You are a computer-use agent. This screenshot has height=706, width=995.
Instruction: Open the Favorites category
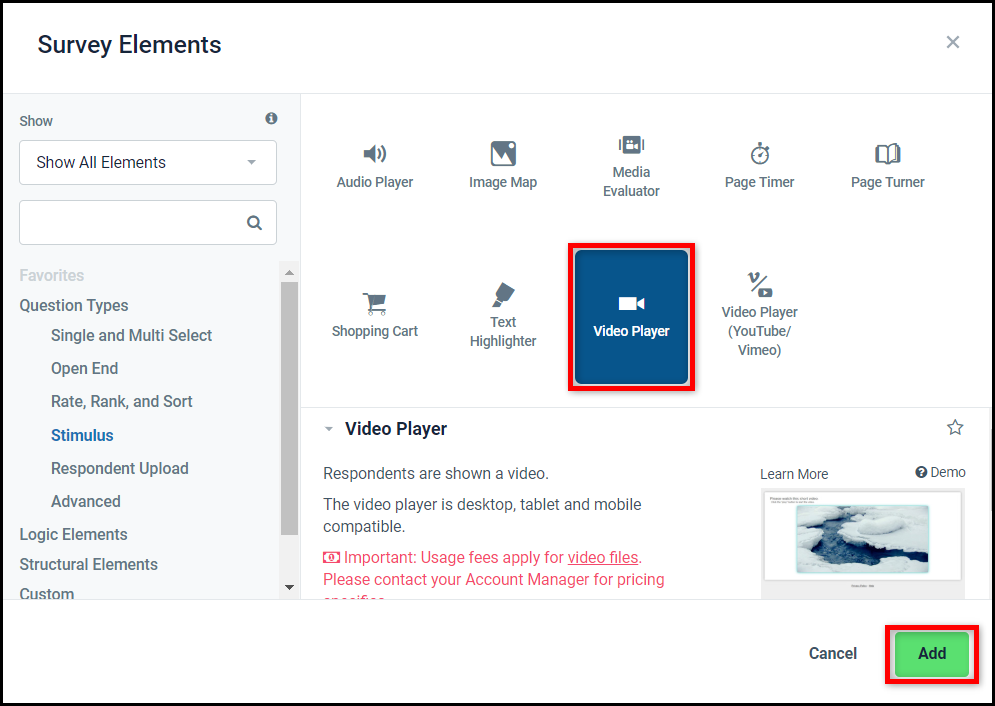[51, 275]
